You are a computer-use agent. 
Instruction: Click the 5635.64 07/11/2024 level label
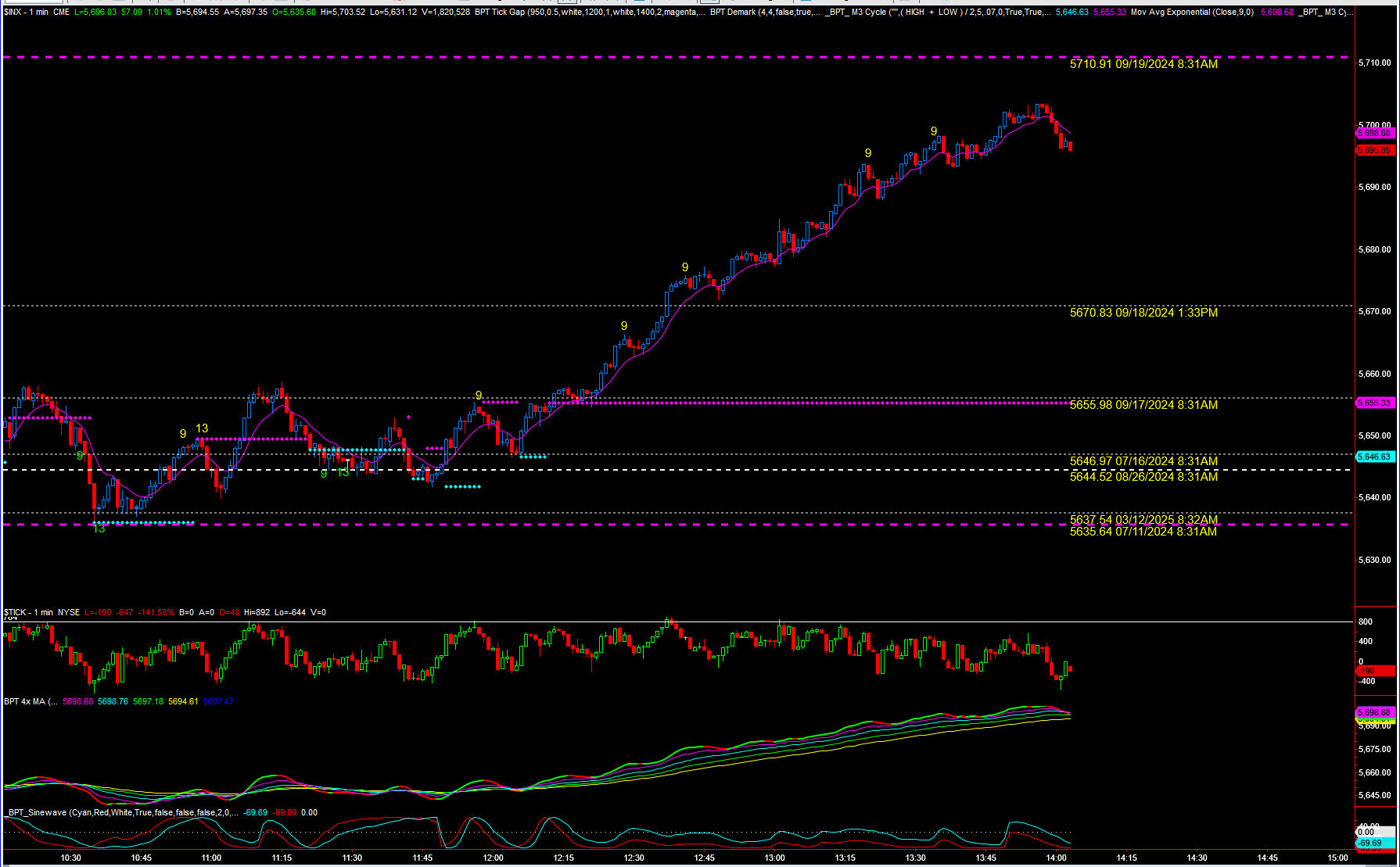click(x=1143, y=532)
